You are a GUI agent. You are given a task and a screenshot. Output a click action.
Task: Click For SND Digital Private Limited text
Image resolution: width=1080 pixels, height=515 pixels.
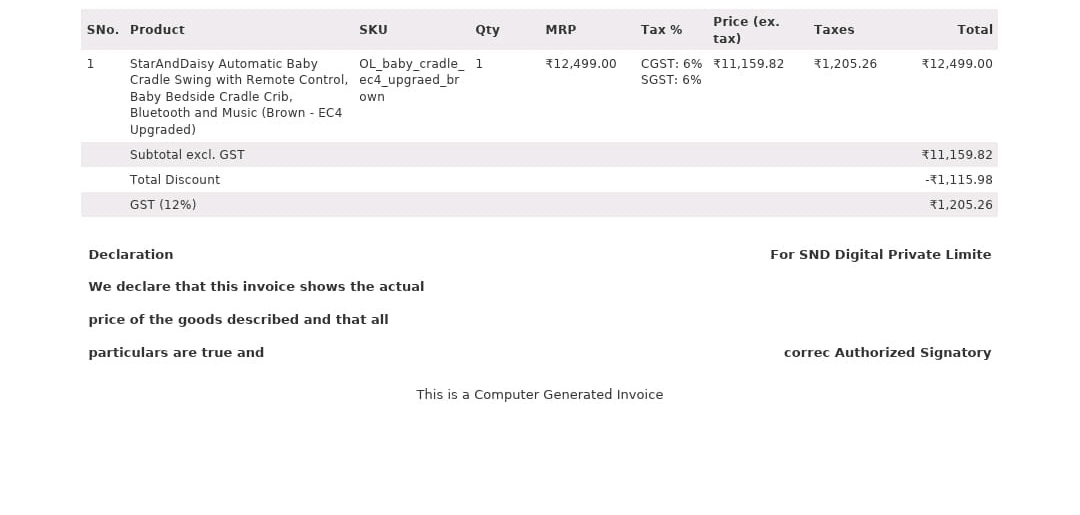pos(880,255)
